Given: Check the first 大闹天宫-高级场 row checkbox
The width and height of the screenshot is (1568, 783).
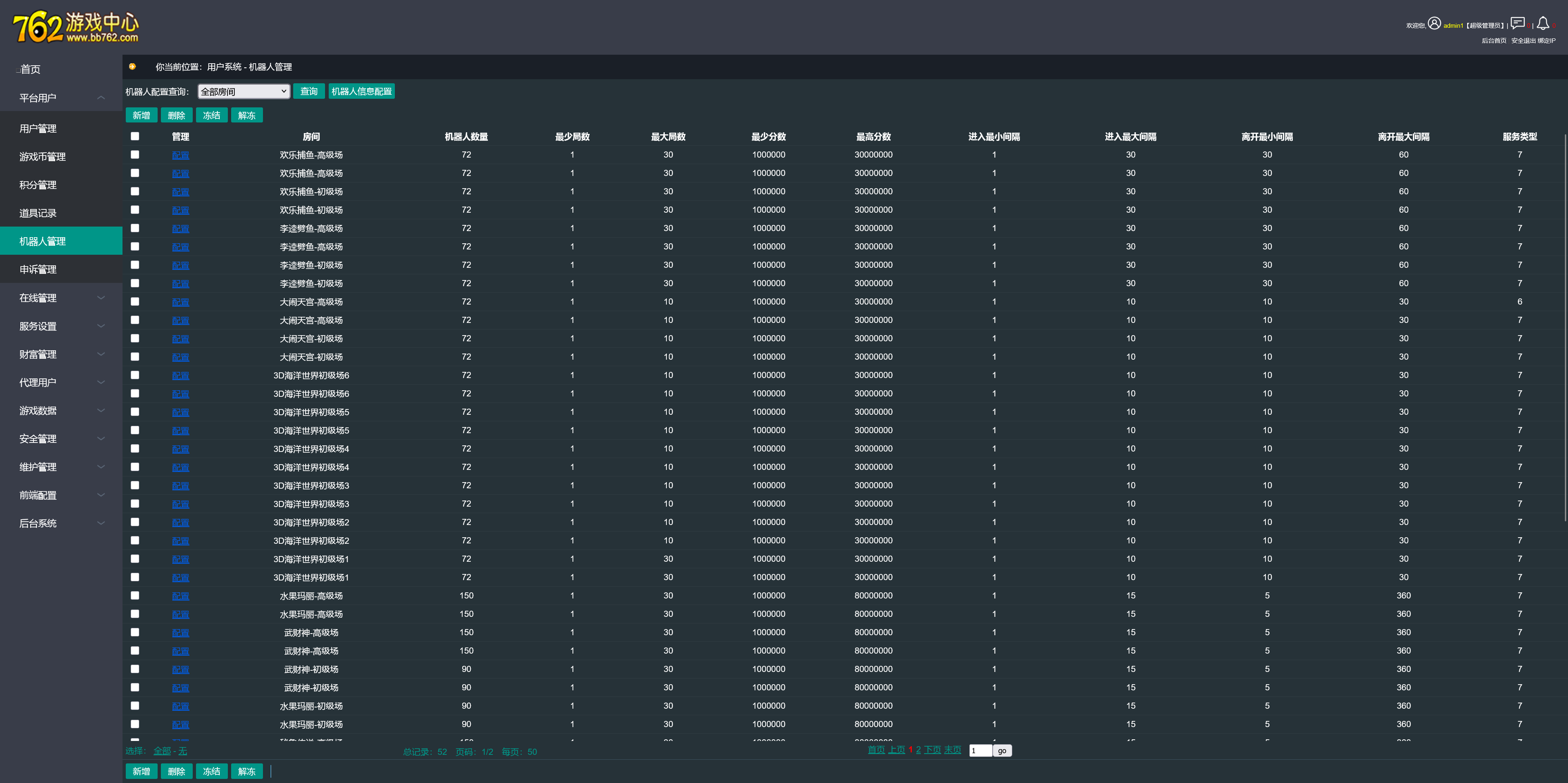Looking at the screenshot, I should click(x=135, y=302).
